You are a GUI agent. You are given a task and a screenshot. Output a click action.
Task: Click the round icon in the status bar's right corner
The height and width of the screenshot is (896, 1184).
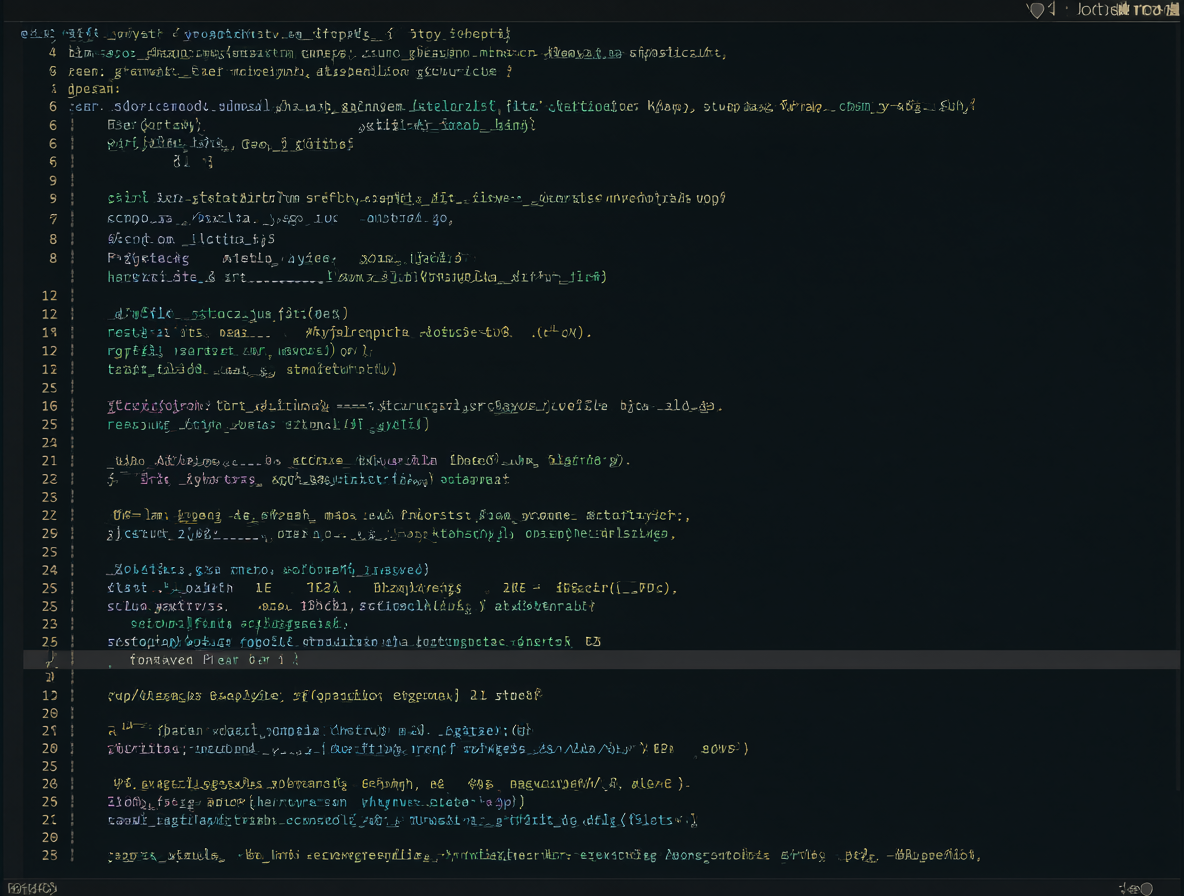pyautogui.click(x=1146, y=888)
